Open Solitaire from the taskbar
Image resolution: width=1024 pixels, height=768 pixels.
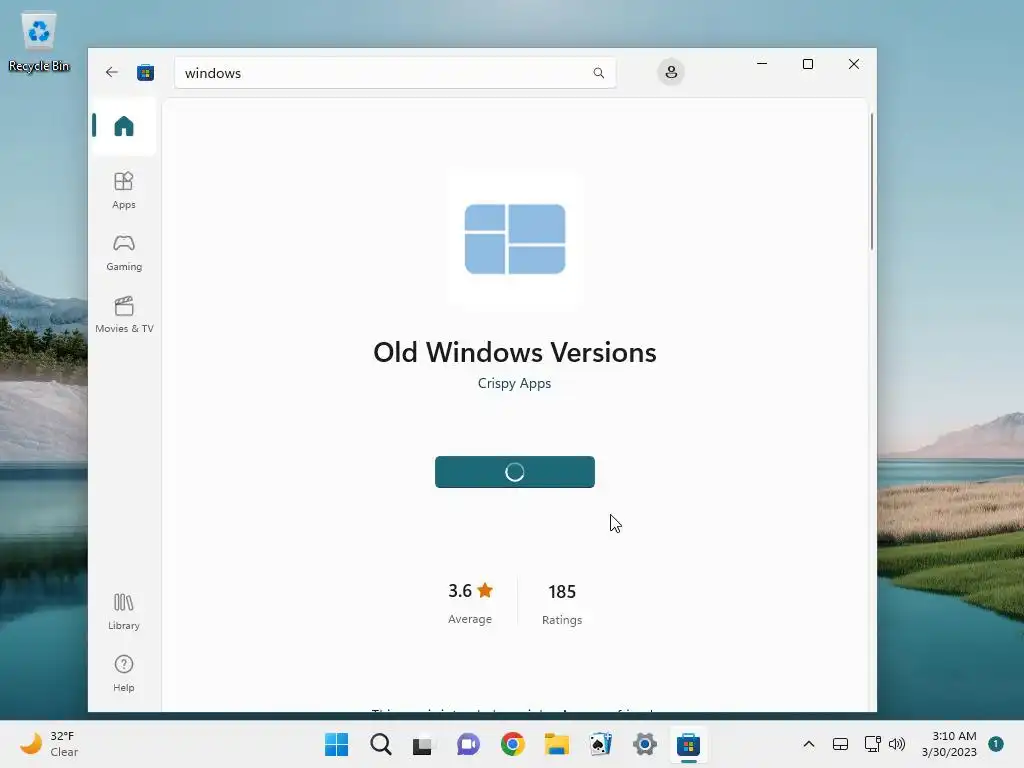click(x=600, y=744)
